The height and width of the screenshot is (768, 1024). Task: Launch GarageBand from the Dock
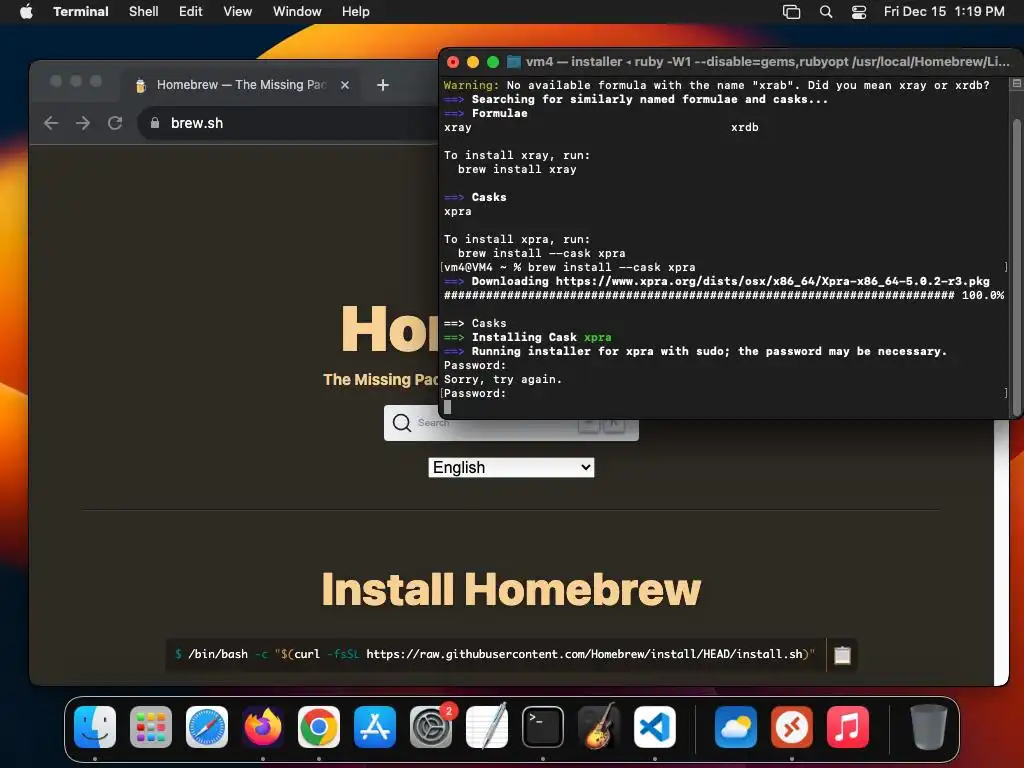pos(599,727)
